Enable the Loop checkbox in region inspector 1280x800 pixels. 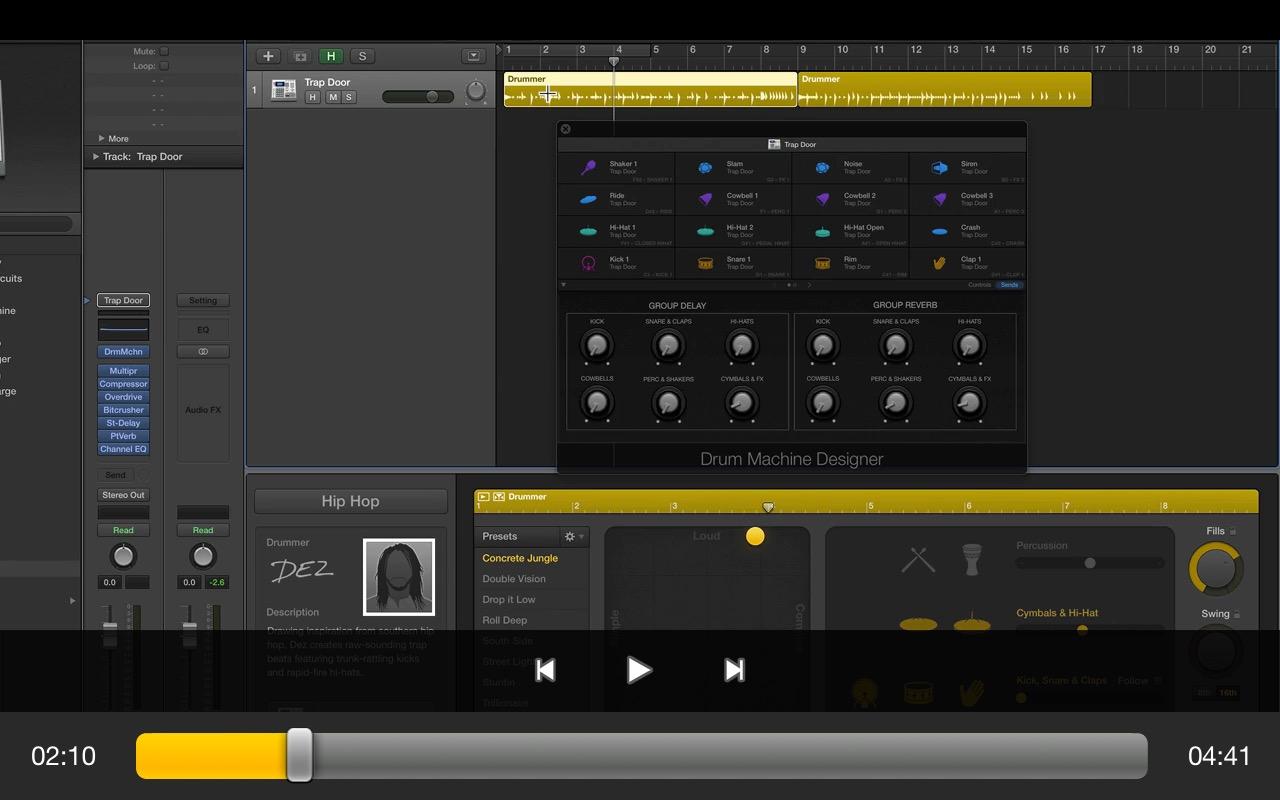[164, 66]
